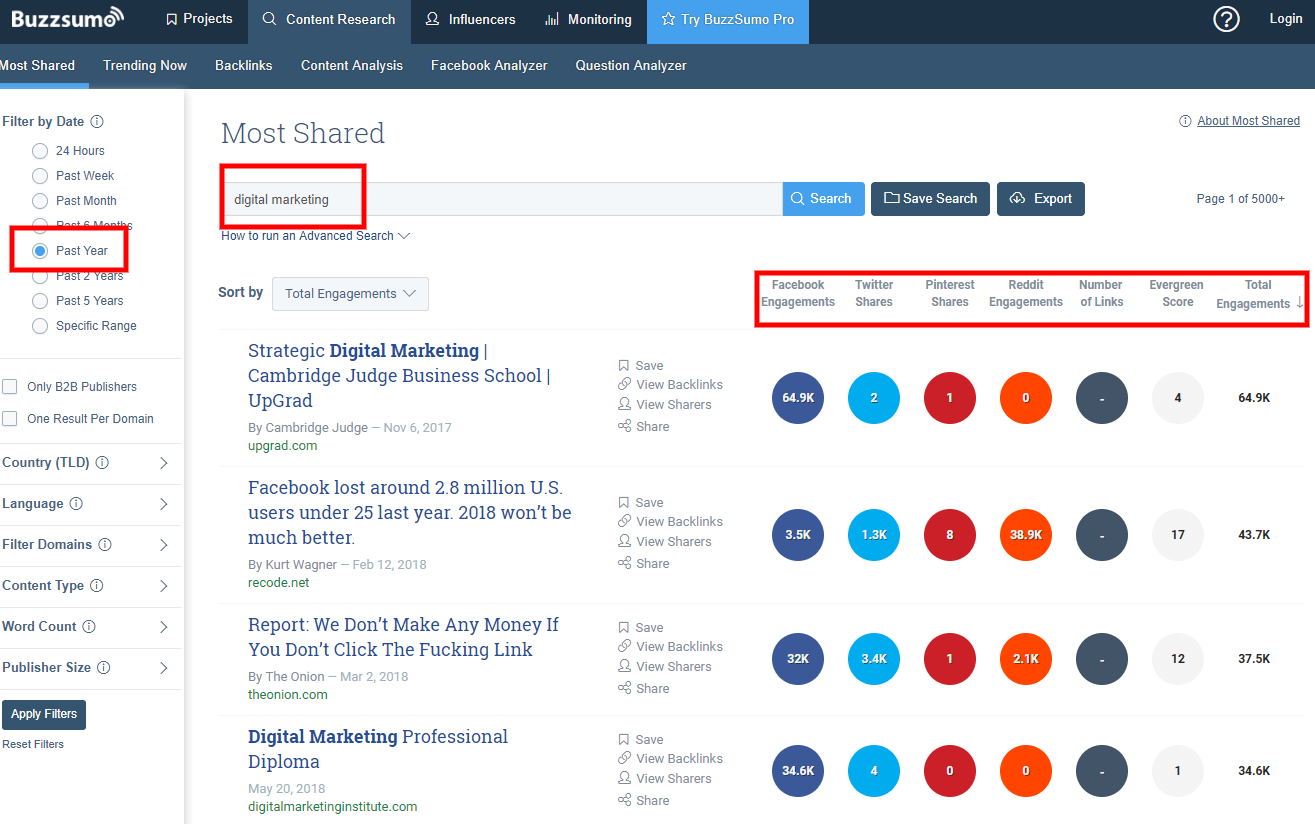Click the info icon next to Word Count
The width and height of the screenshot is (1315, 824).
(89, 627)
